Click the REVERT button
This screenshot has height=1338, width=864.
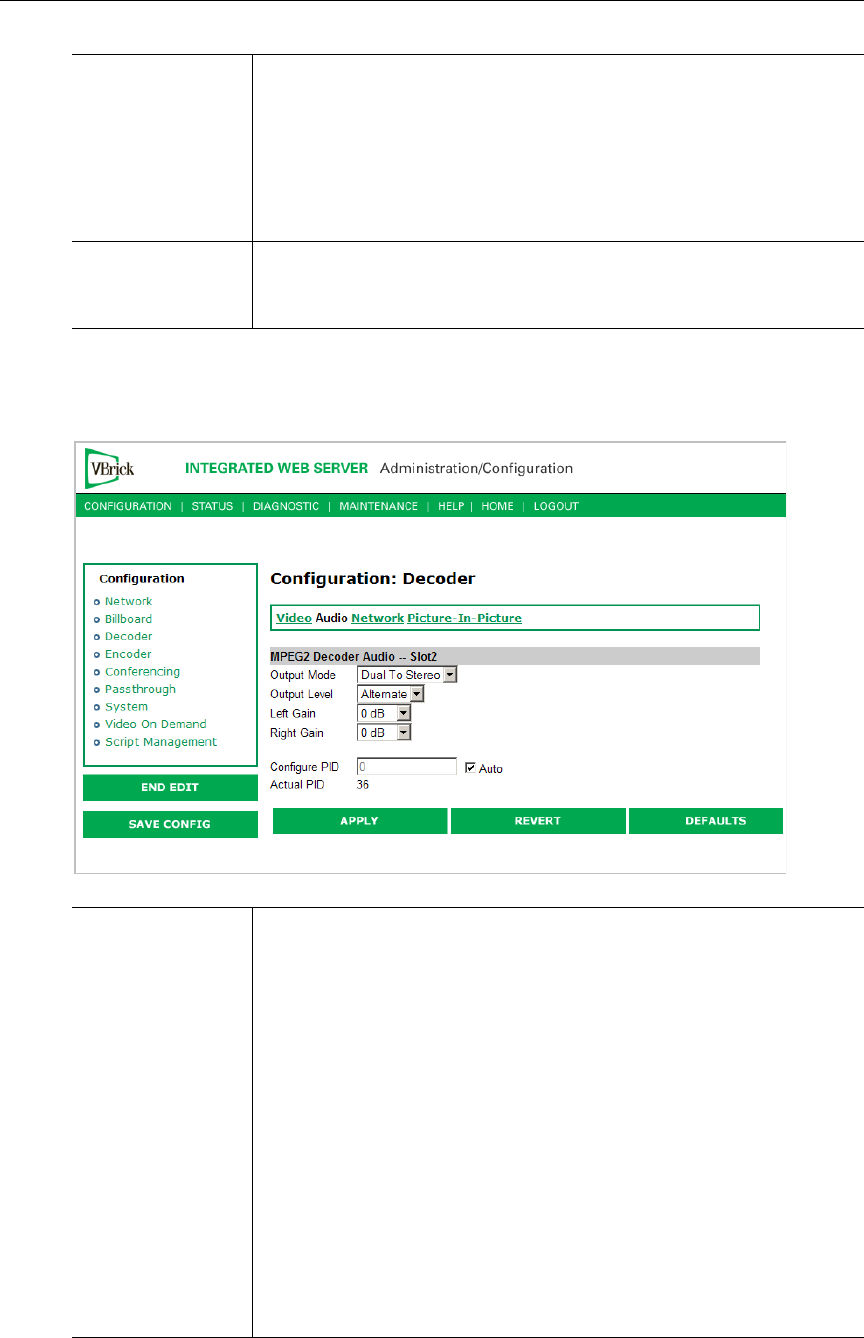538,821
